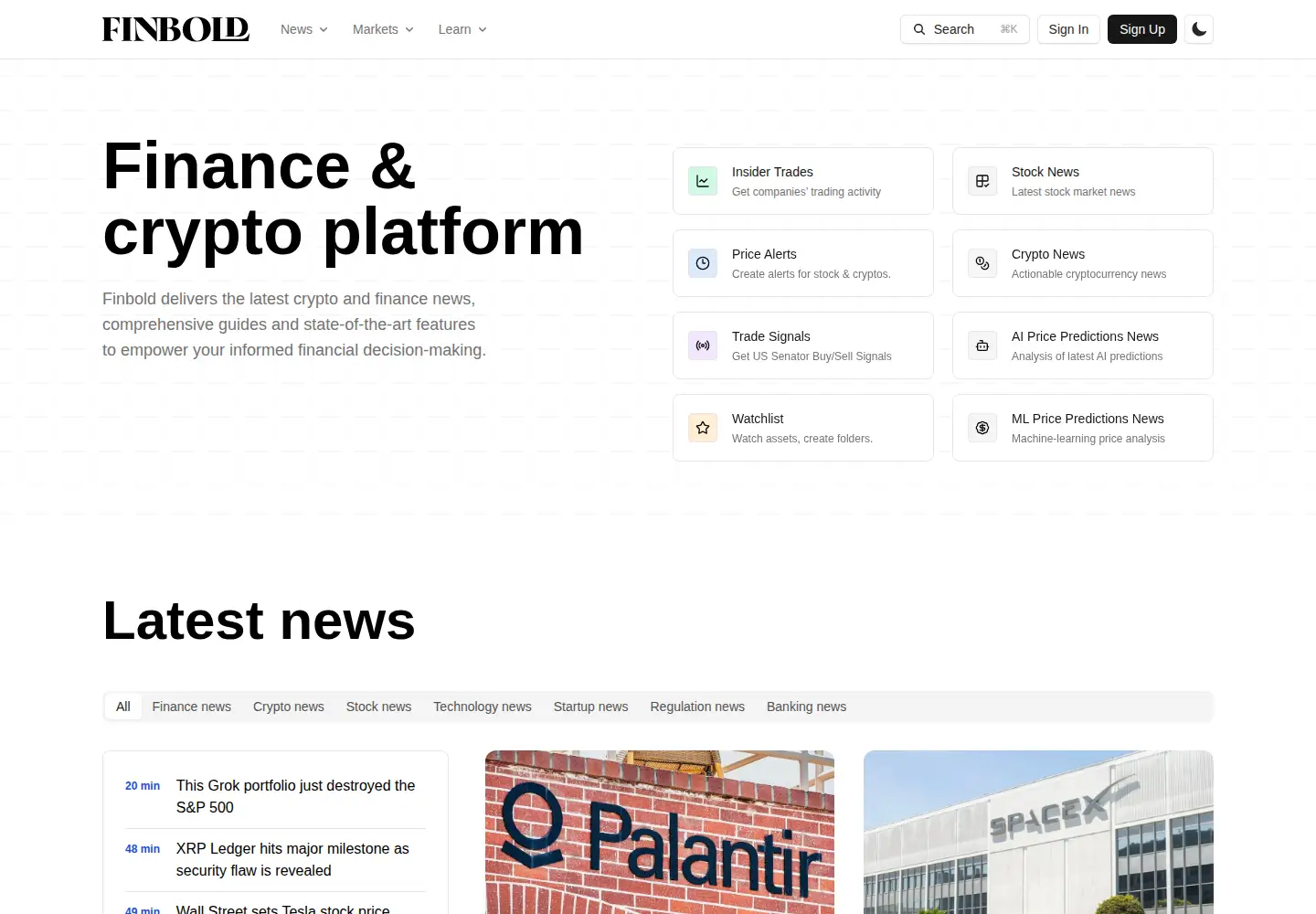Click the Sign In button
The image size is (1316, 914).
[1068, 29]
